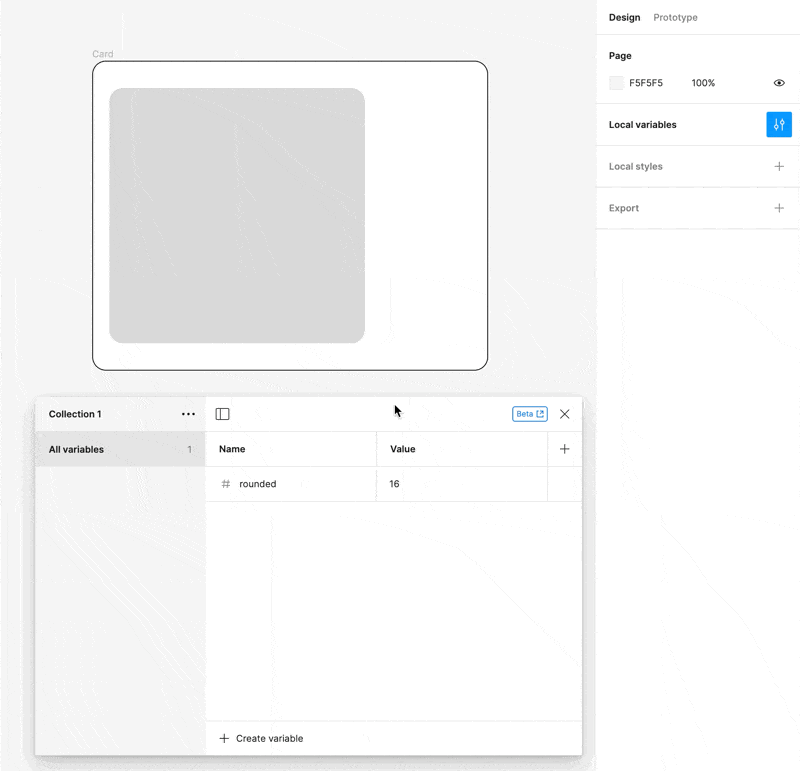Switch to the Prototype tab

(675, 17)
